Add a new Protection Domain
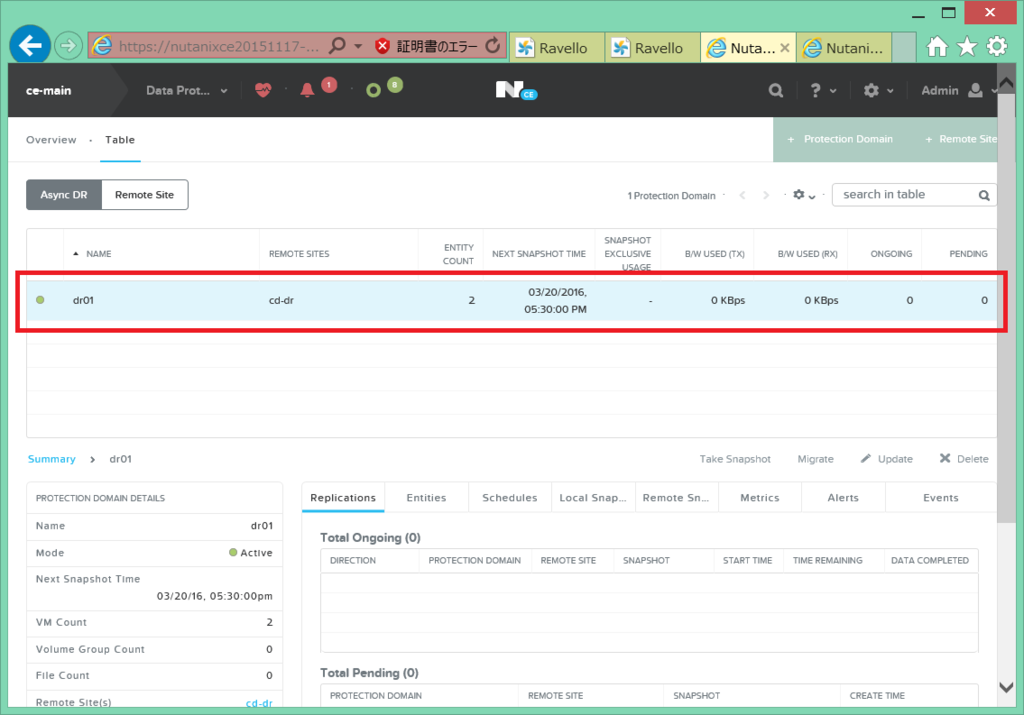The width and height of the screenshot is (1024, 715). pyautogui.click(x=840, y=139)
